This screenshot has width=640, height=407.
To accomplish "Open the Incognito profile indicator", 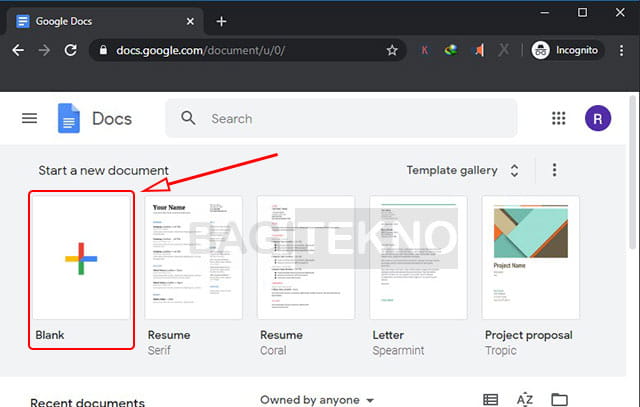I will point(567,50).
